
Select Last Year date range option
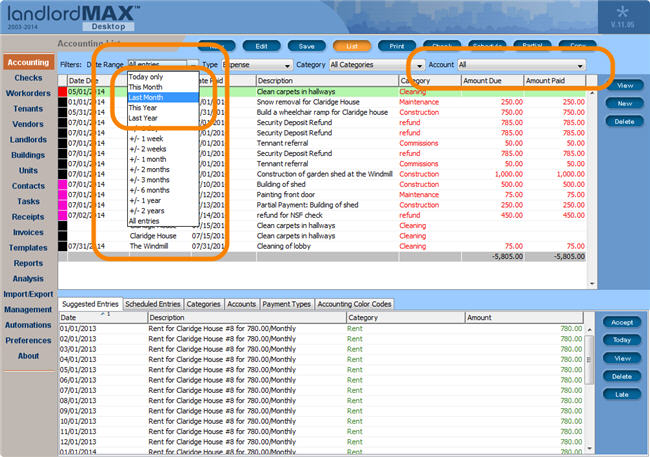(x=163, y=118)
